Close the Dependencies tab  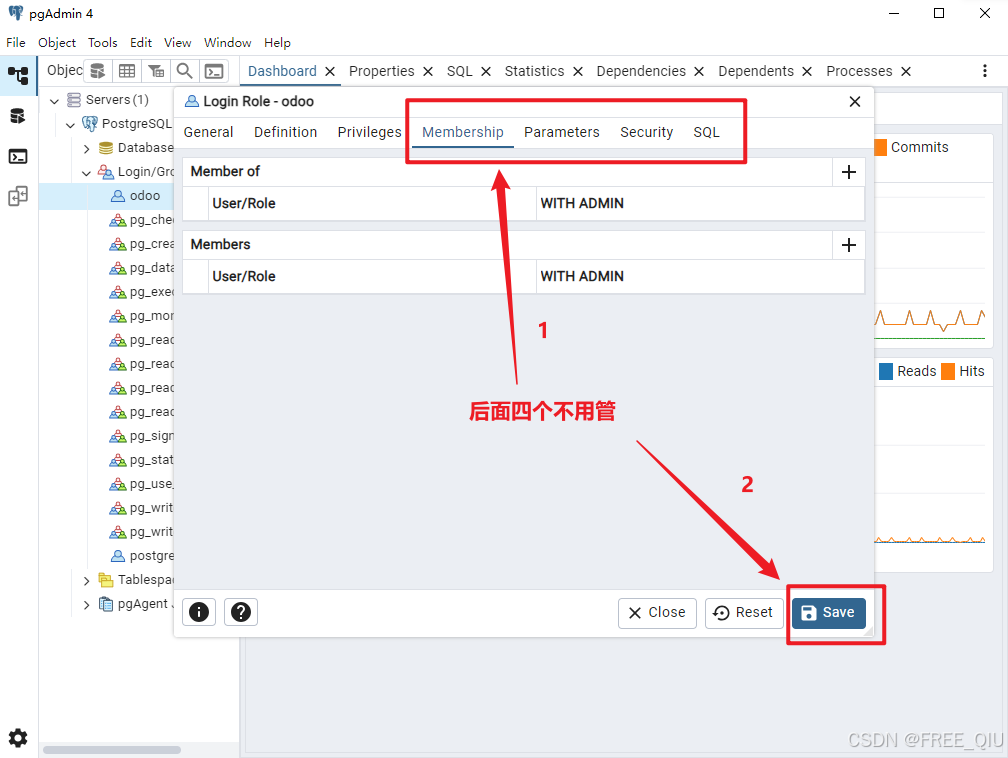coord(699,71)
